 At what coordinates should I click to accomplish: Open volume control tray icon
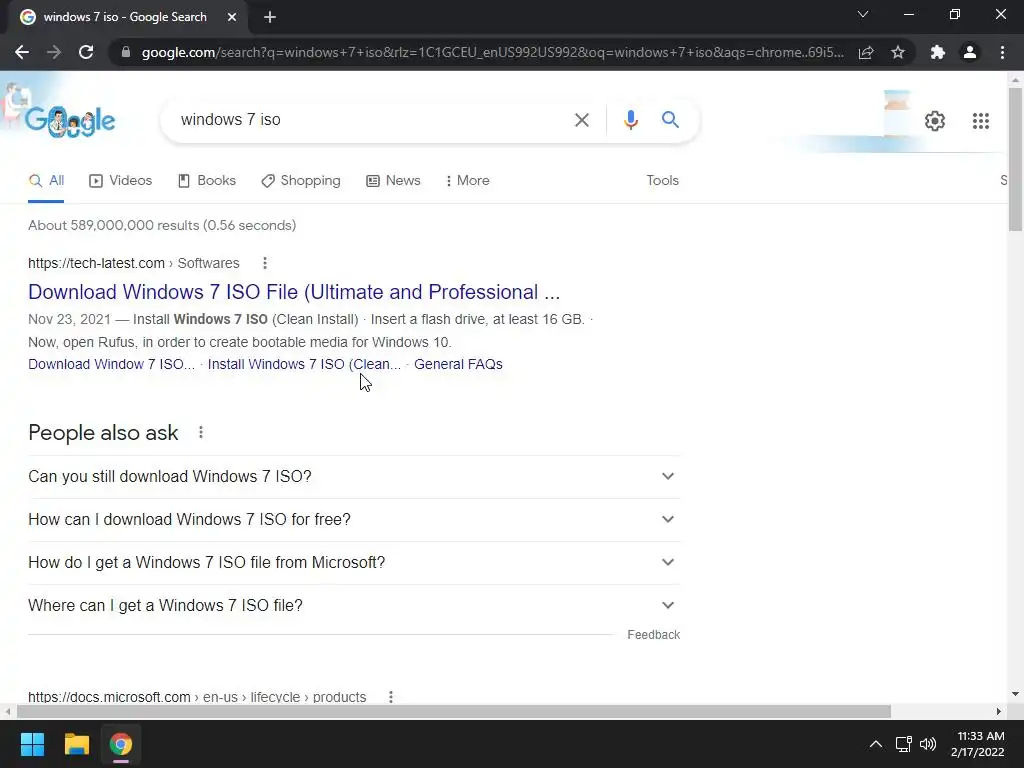click(928, 744)
